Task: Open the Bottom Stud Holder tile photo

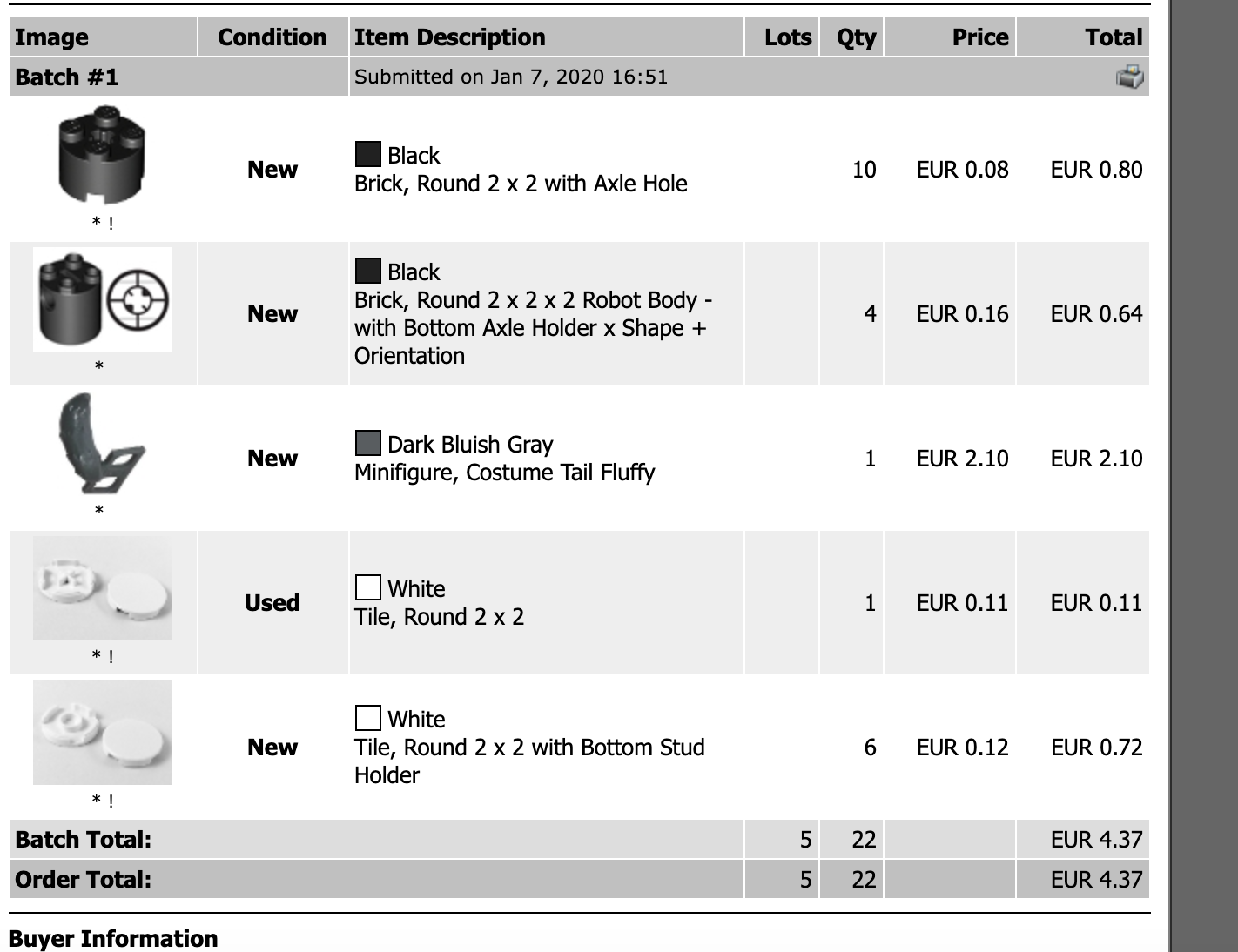Action: (x=103, y=733)
